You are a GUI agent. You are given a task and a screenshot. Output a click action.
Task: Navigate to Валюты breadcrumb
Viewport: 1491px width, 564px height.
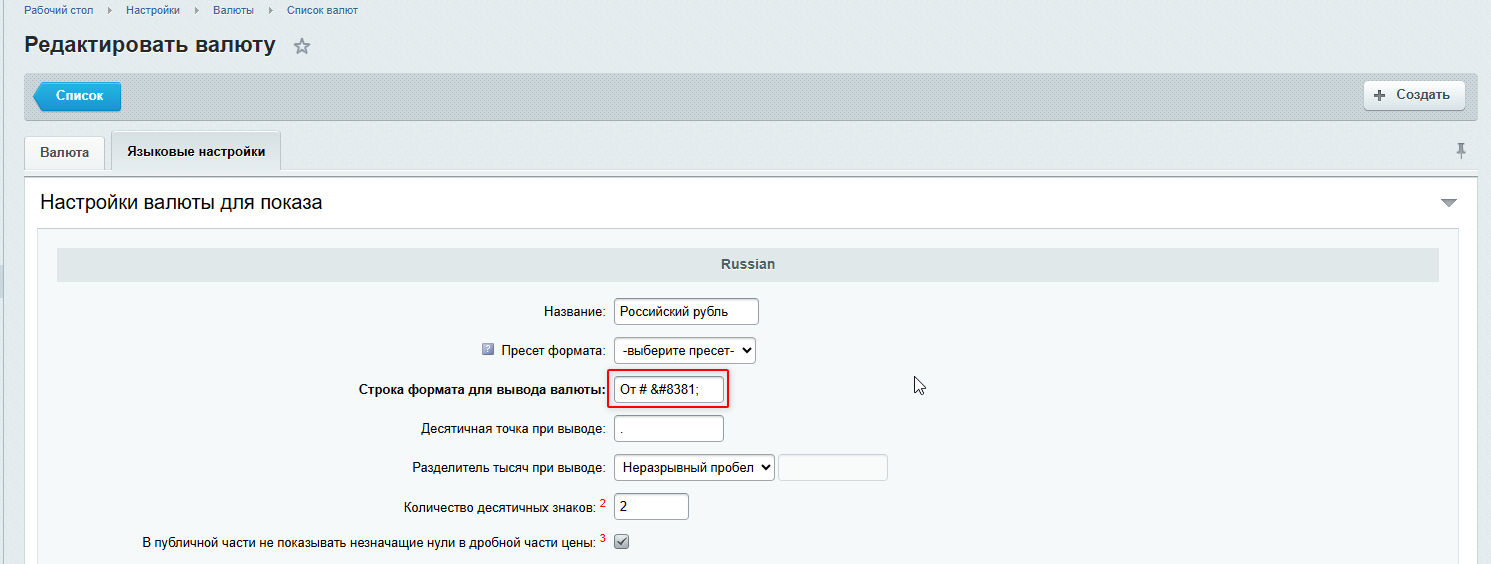(x=233, y=10)
